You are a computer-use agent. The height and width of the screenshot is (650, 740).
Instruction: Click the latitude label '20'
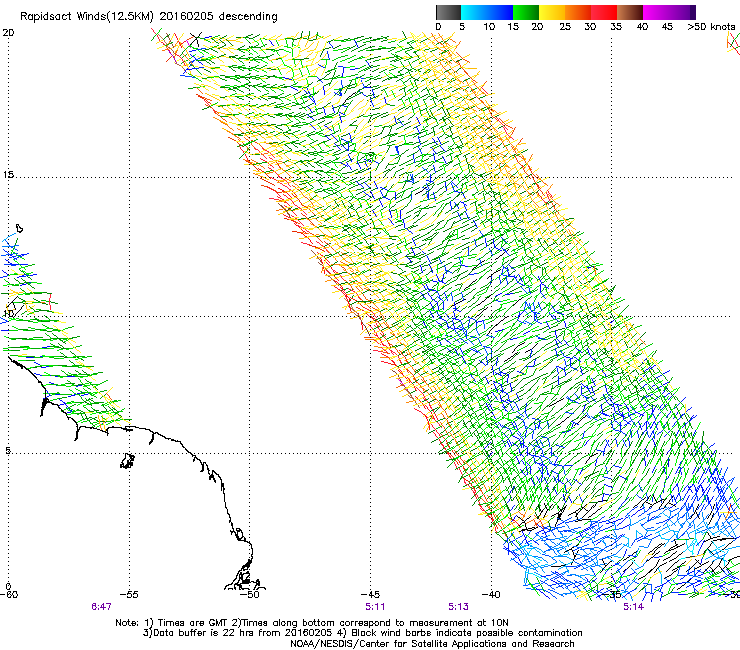pos(8,33)
